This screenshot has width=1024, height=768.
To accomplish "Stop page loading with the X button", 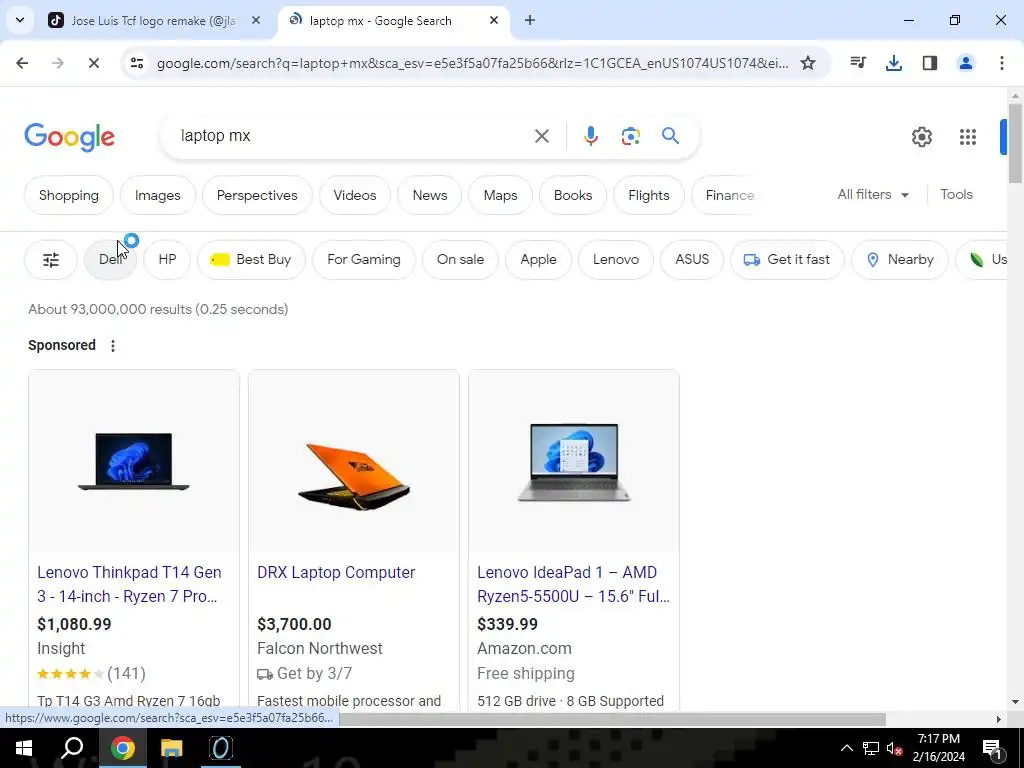I will click(93, 63).
